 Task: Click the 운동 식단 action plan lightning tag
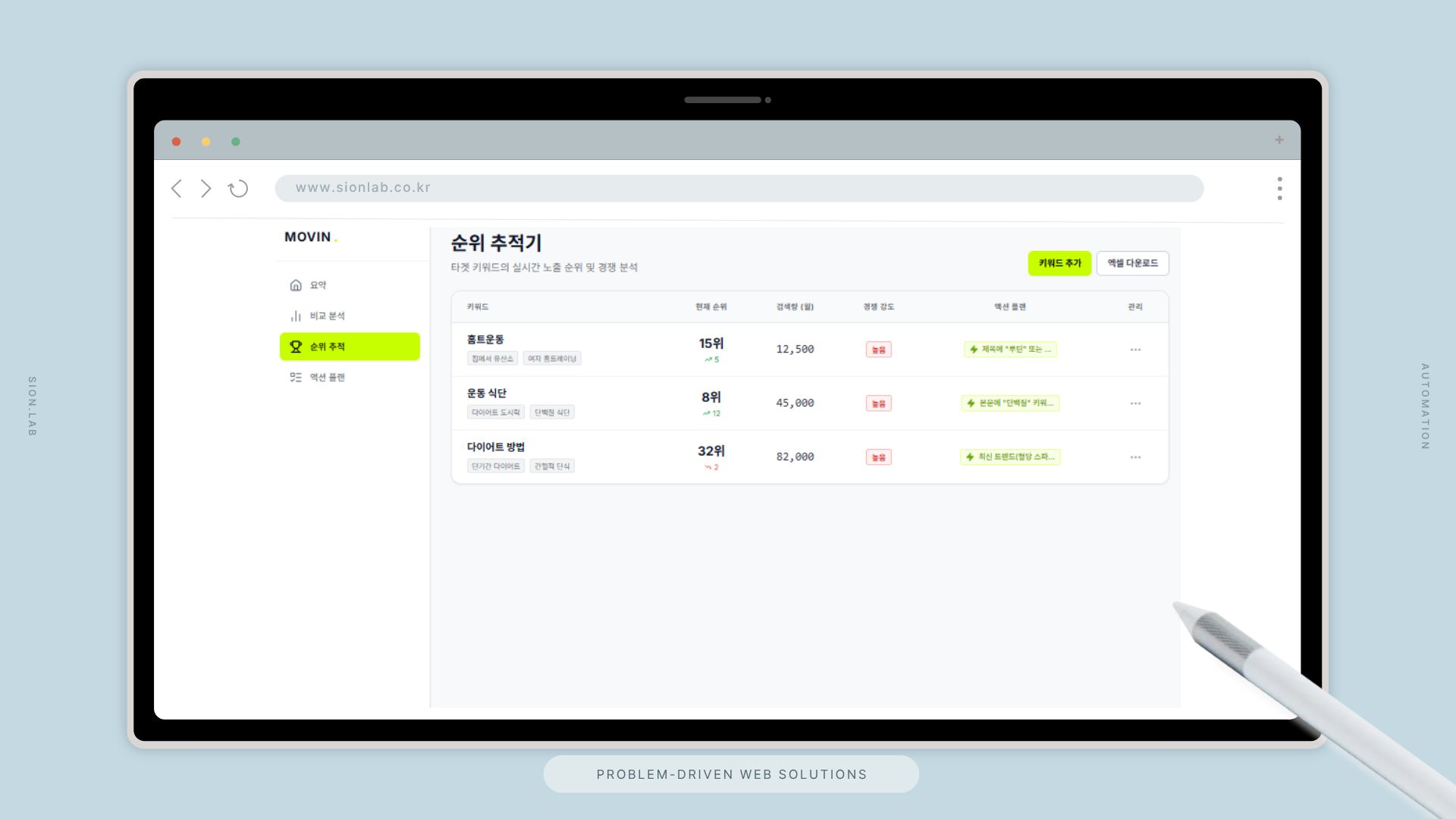(x=1010, y=403)
